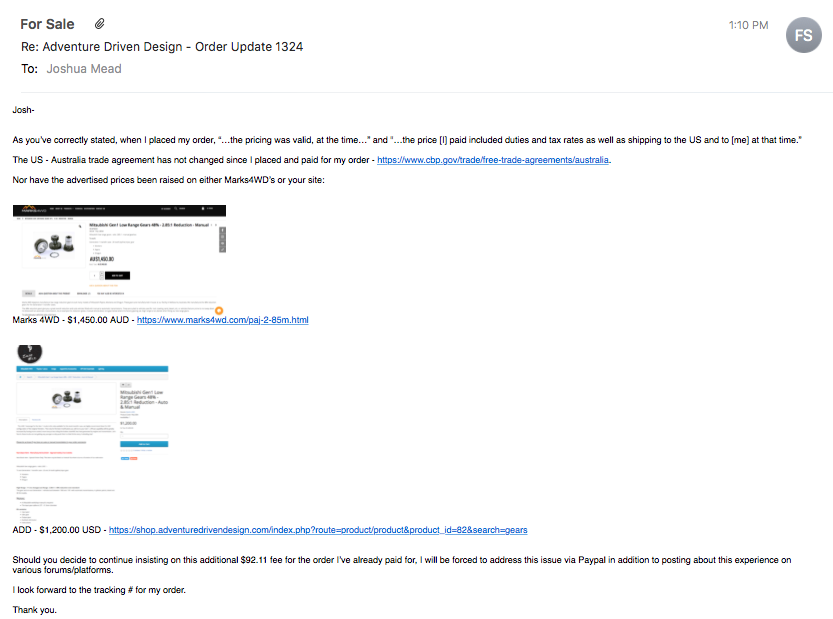Open the cbp.gov Australia trade agreement link

493,160
